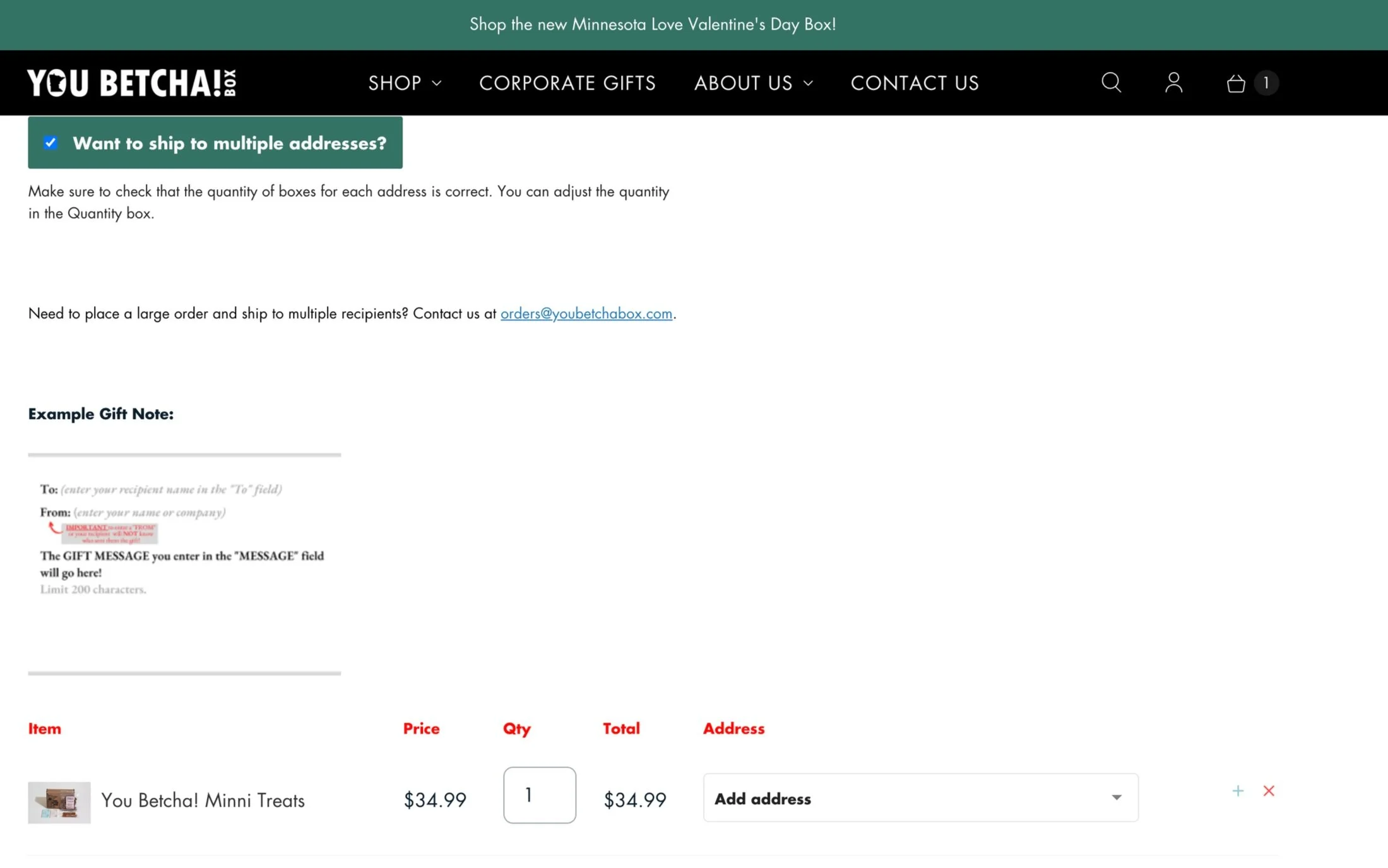The image size is (1388, 868).
Task: Click the cart count badge
Action: (x=1266, y=83)
